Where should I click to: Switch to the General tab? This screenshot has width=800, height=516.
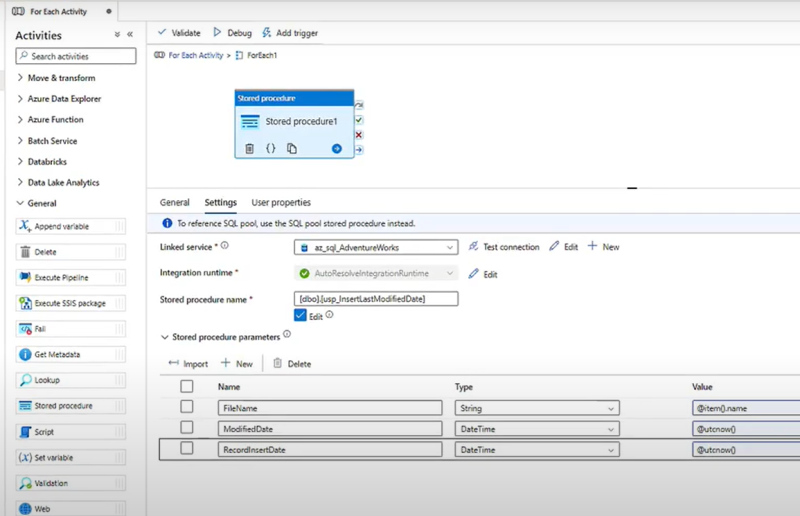[175, 203]
